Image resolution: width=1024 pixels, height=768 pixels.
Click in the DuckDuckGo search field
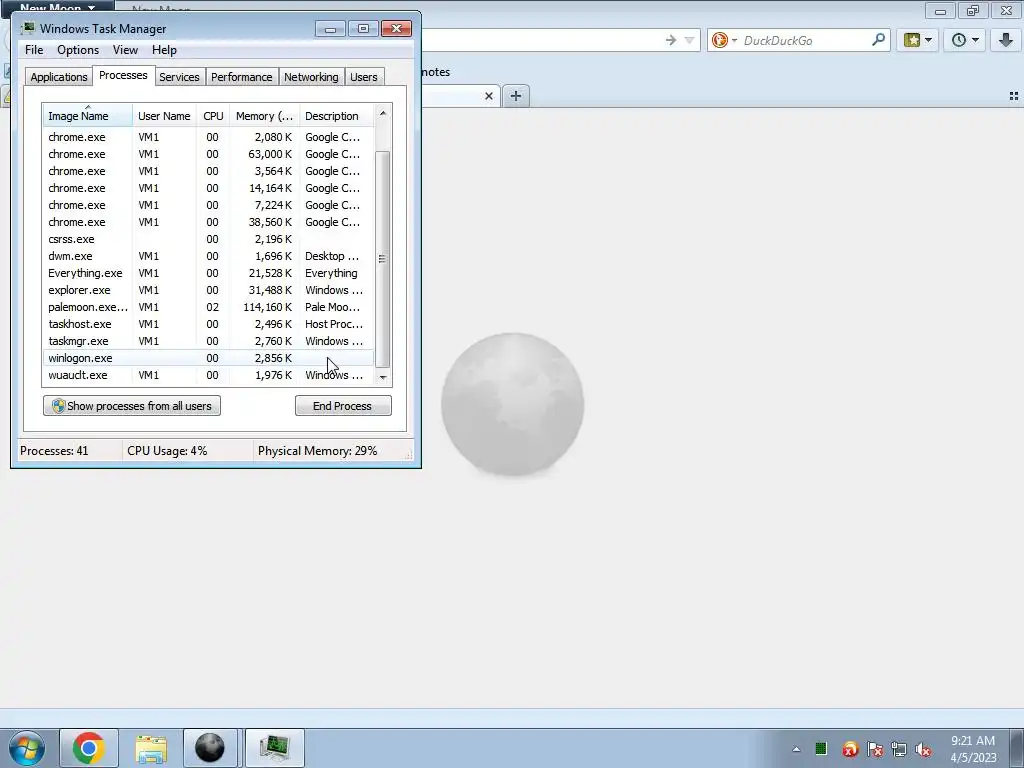(x=805, y=40)
